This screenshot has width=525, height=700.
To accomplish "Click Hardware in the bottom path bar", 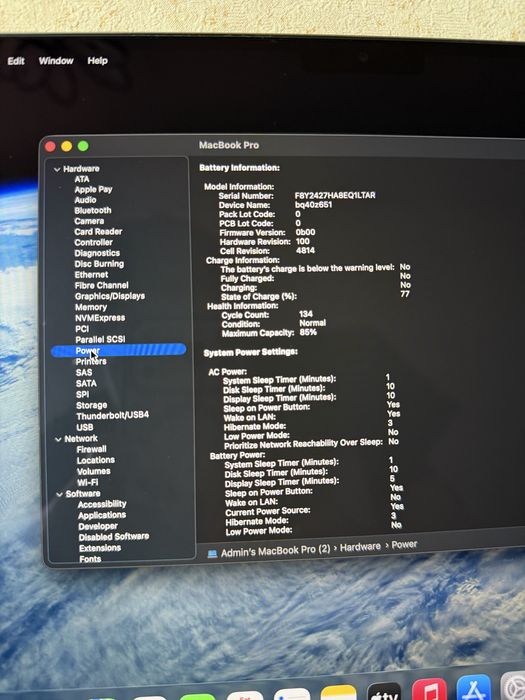I will 360,547.
